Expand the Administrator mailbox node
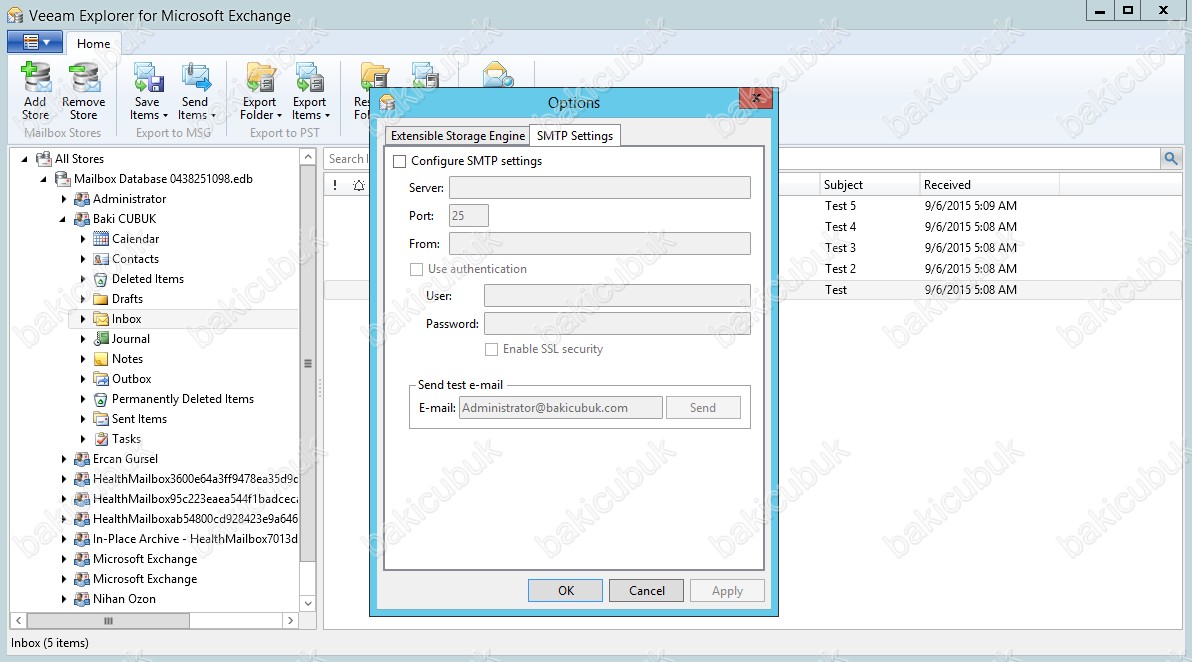Image resolution: width=1192 pixels, height=662 pixels. 64,199
